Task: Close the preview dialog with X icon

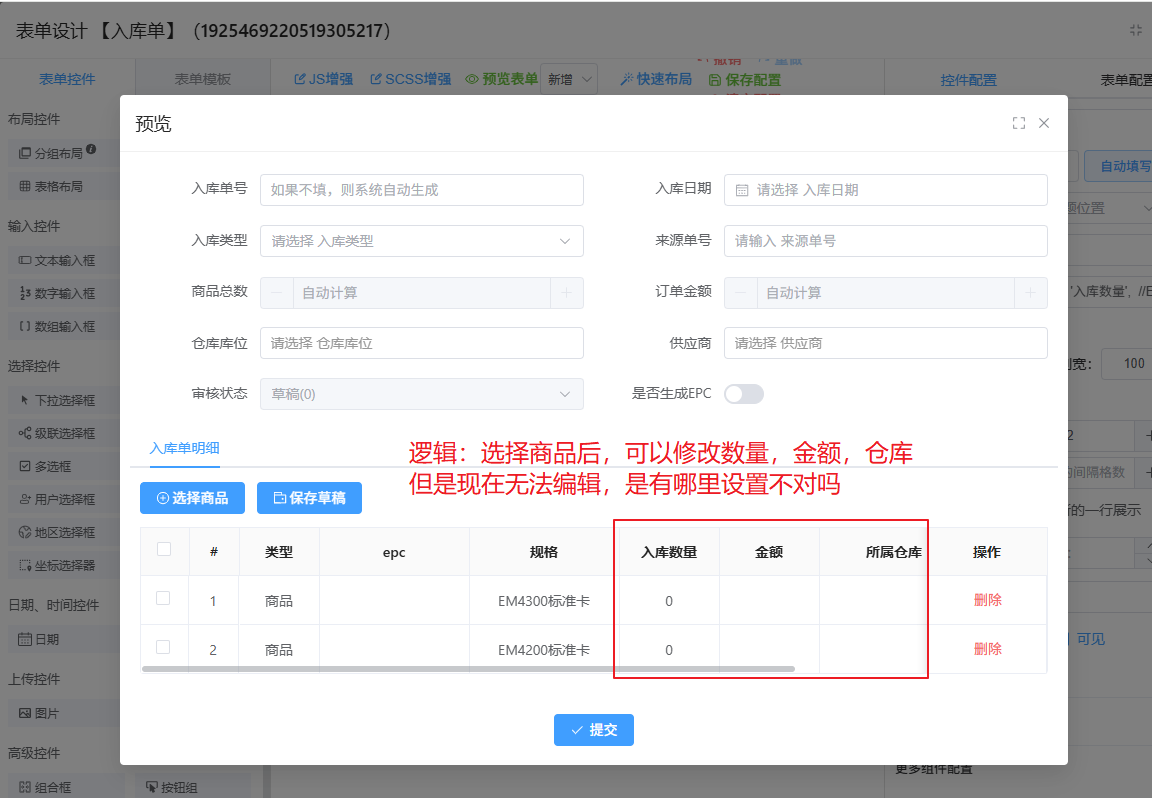Action: click(1044, 123)
